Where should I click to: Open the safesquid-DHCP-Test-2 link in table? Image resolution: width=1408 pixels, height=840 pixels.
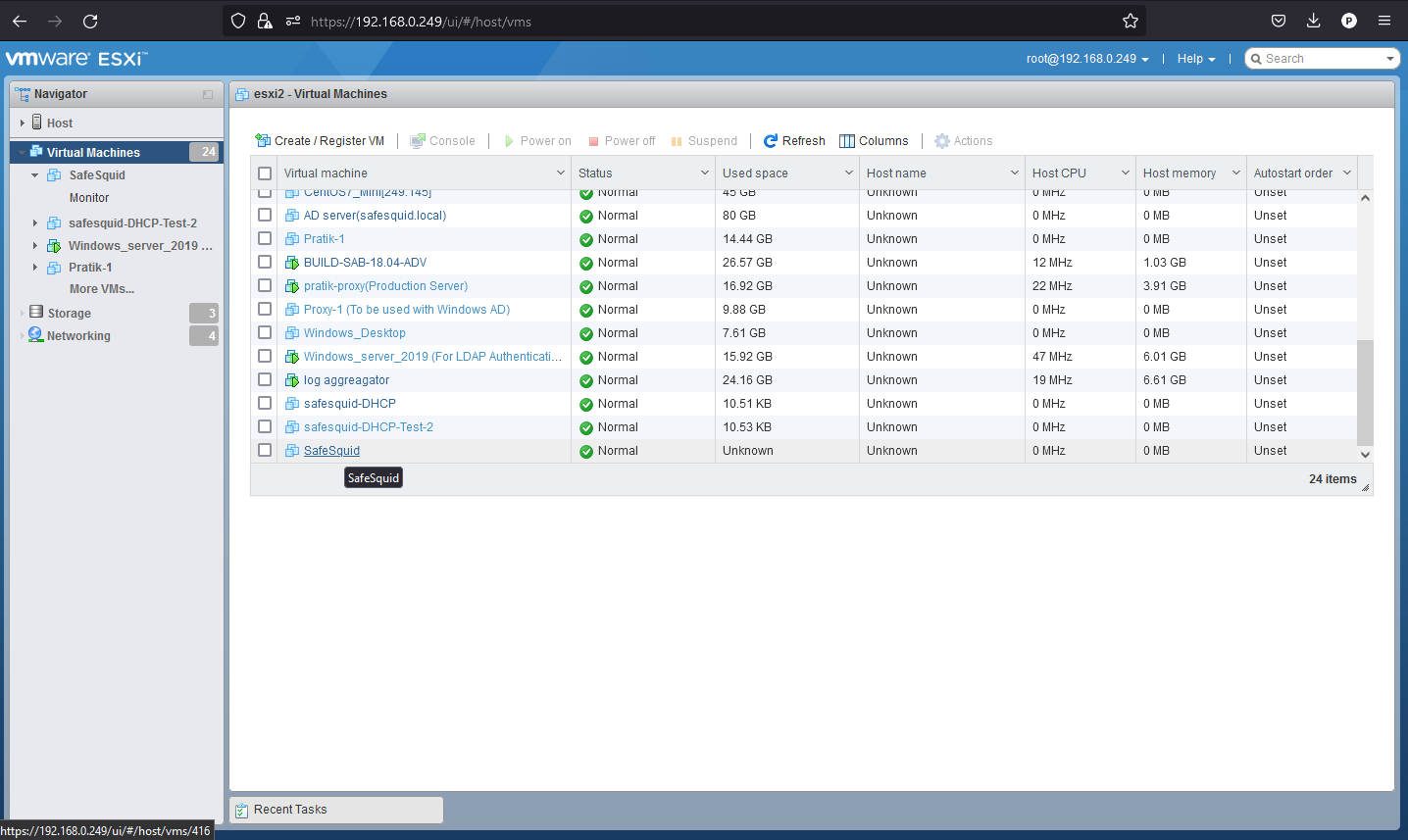point(369,427)
